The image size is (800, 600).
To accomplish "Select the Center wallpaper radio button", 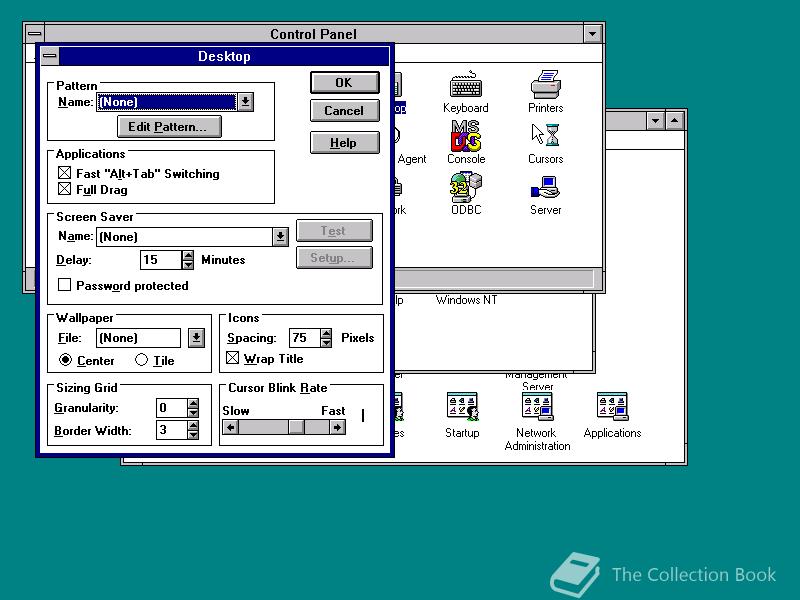I will (x=65, y=360).
